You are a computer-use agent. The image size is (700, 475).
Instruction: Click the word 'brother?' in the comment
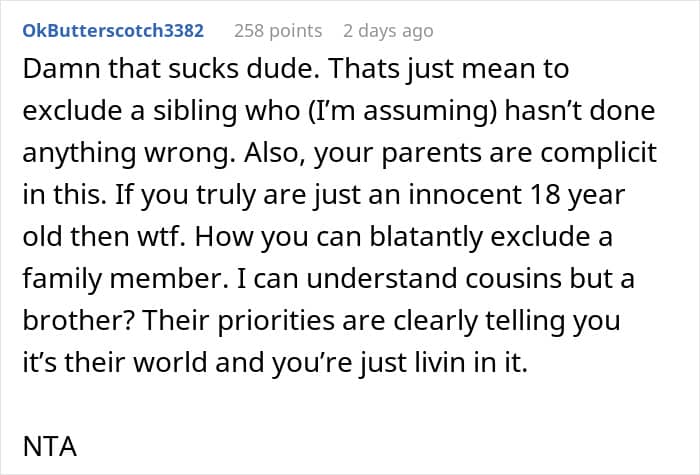[79, 321]
